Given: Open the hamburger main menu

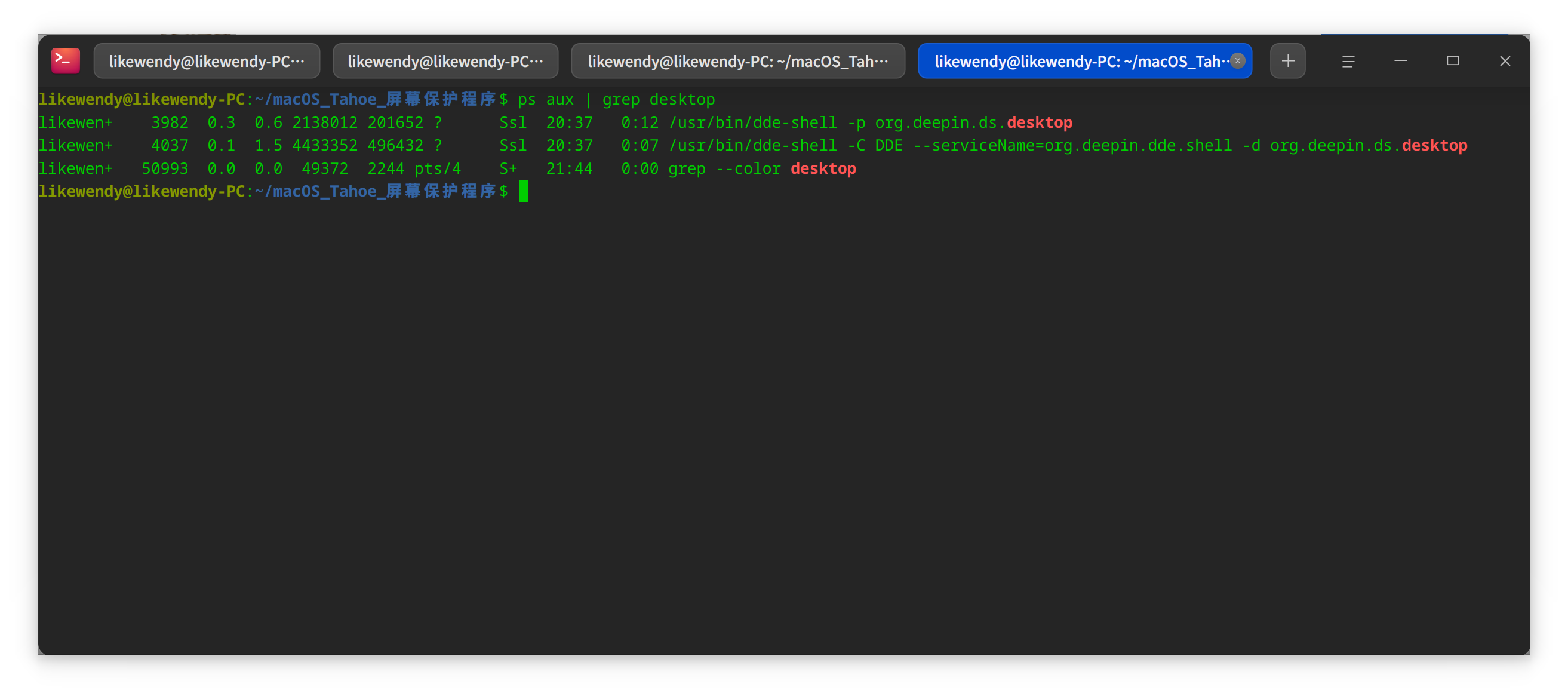Looking at the screenshot, I should pos(1348,61).
